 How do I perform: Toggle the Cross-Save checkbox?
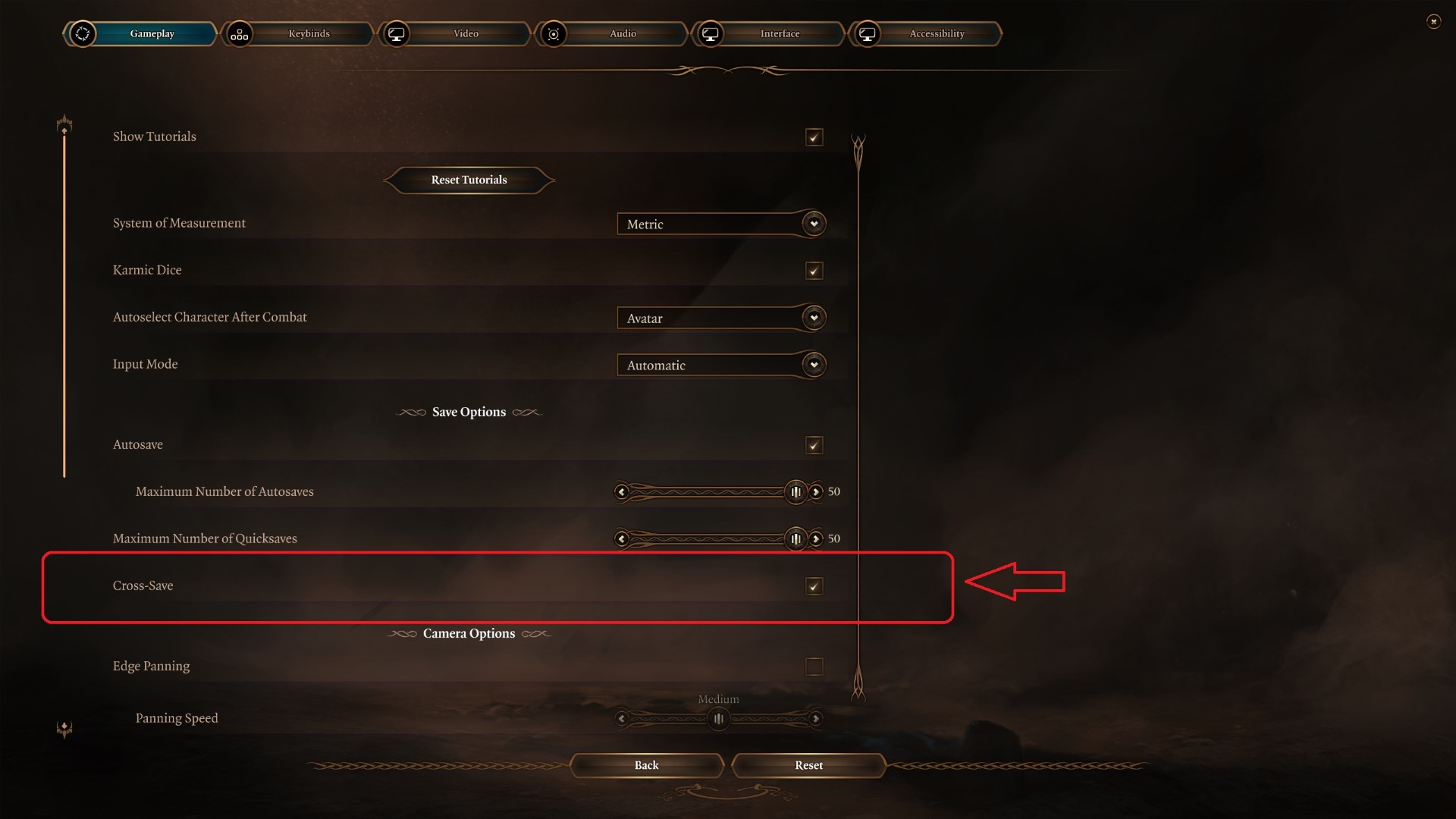click(814, 586)
